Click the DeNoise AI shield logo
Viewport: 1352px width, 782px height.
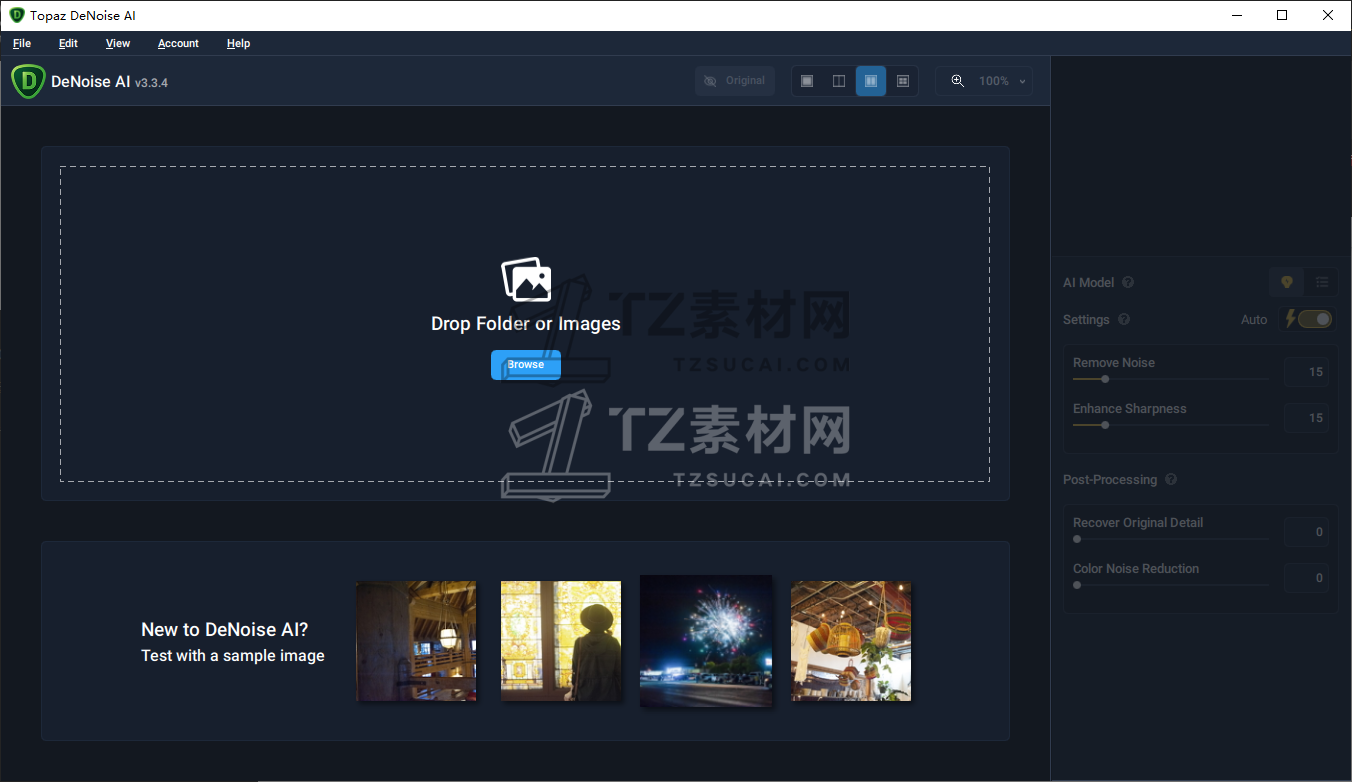pos(28,81)
